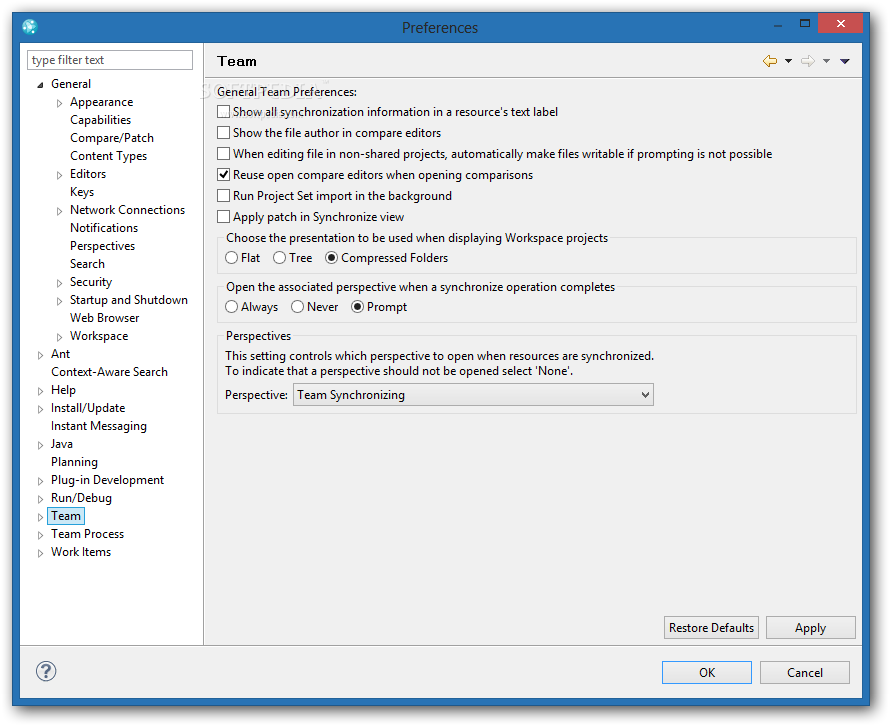
Task: Click the help question mark icon
Action: pos(46,671)
